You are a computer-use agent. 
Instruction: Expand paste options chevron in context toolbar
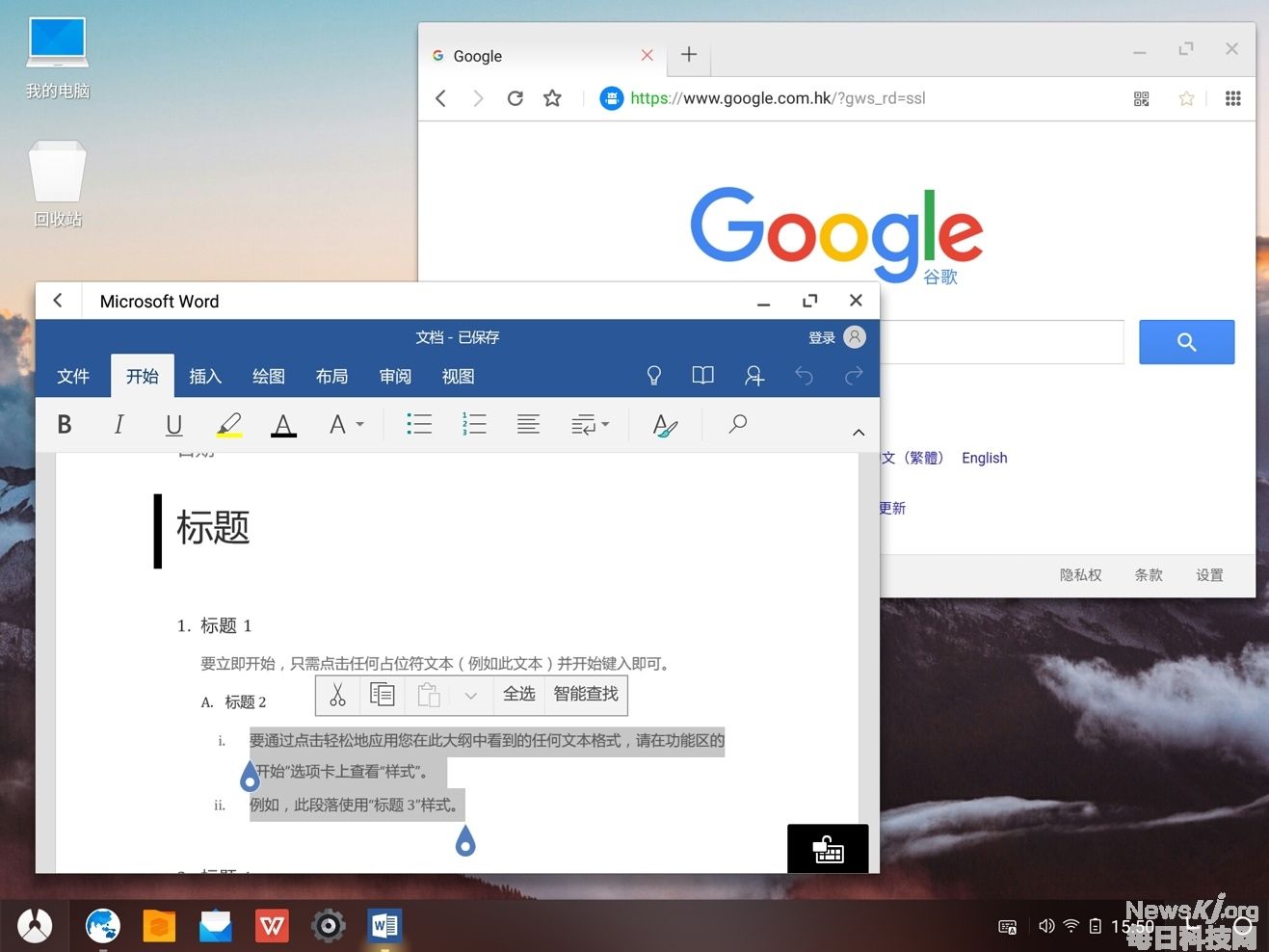[x=471, y=696]
